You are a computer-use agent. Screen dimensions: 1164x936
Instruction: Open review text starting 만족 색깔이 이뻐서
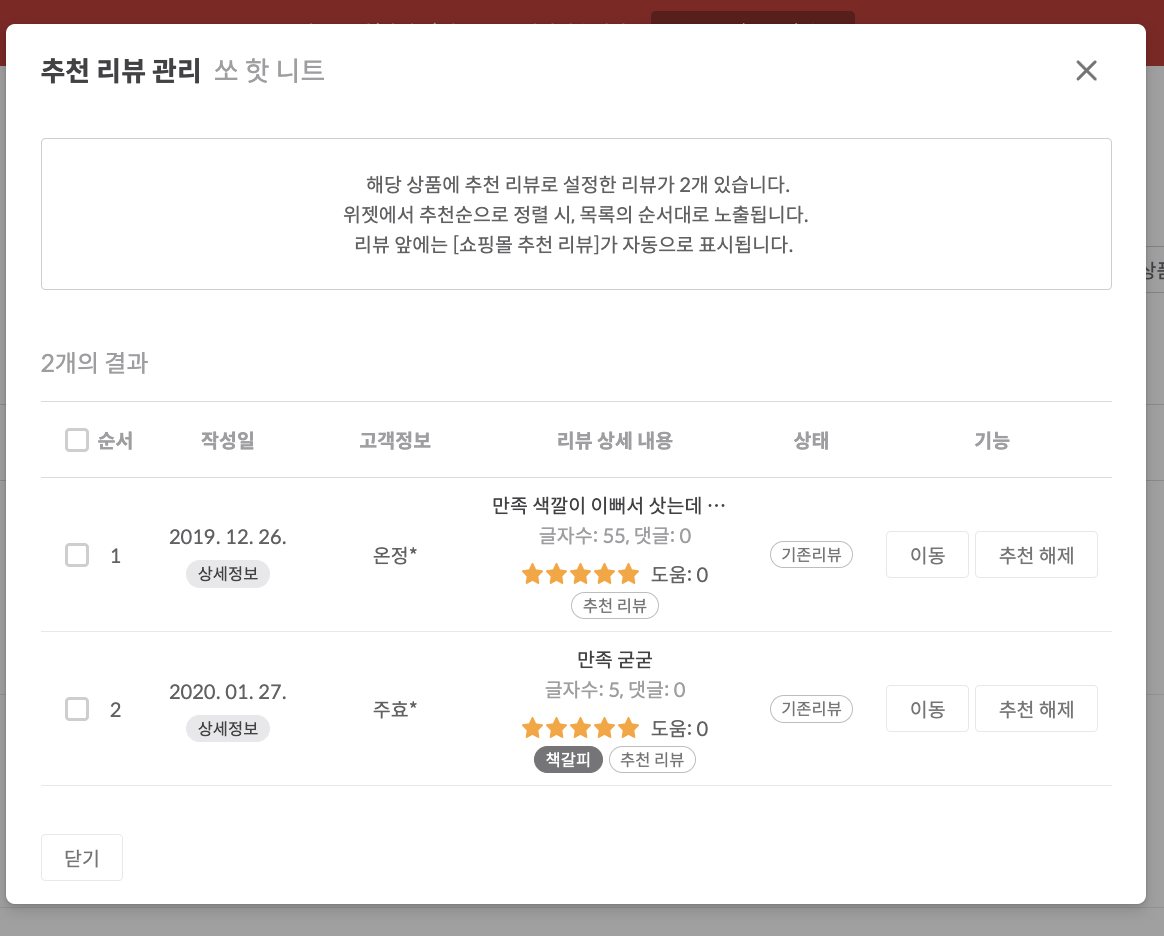pos(608,505)
